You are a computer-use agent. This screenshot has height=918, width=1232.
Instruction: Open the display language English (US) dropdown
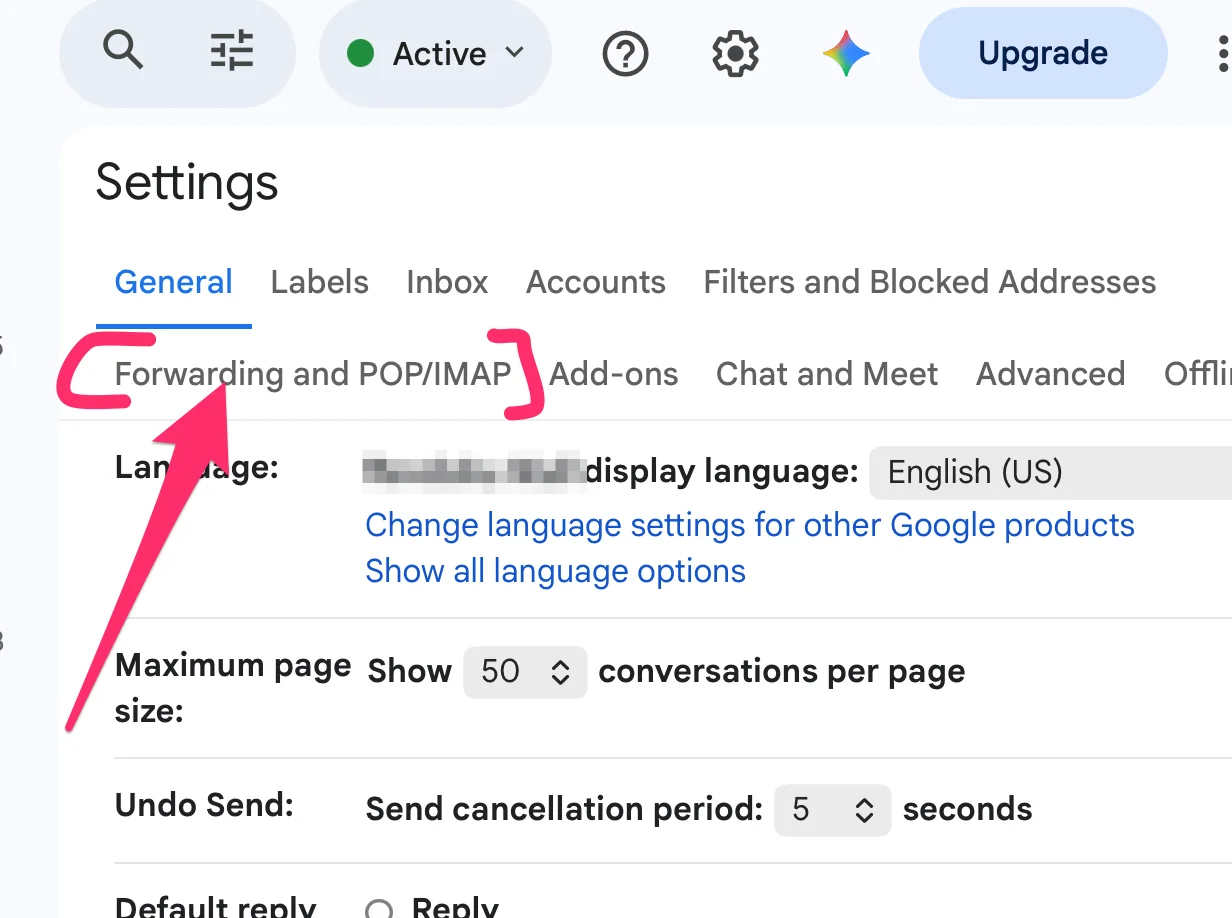(x=1050, y=472)
